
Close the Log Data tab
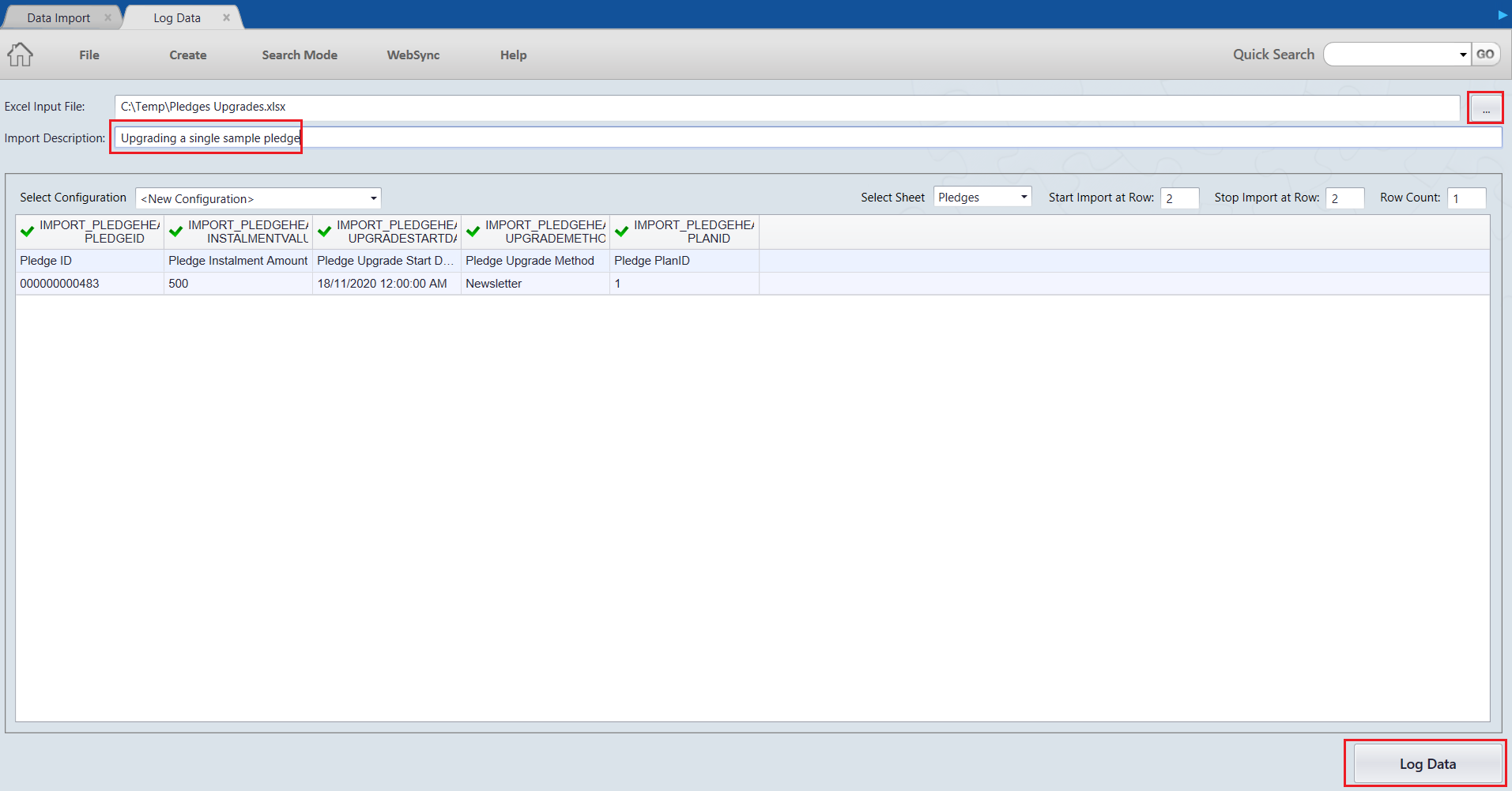(x=226, y=17)
